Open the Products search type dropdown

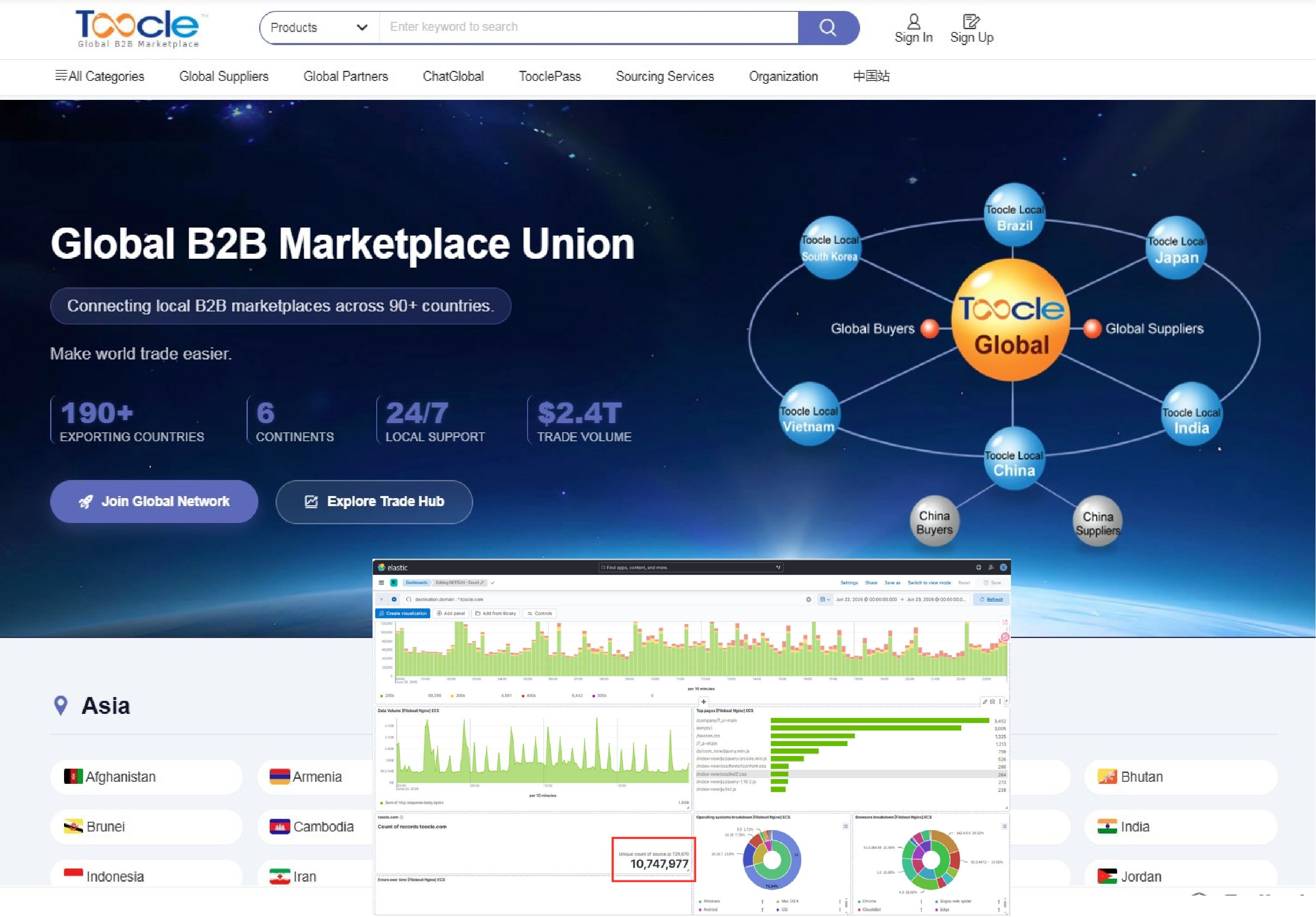click(319, 27)
